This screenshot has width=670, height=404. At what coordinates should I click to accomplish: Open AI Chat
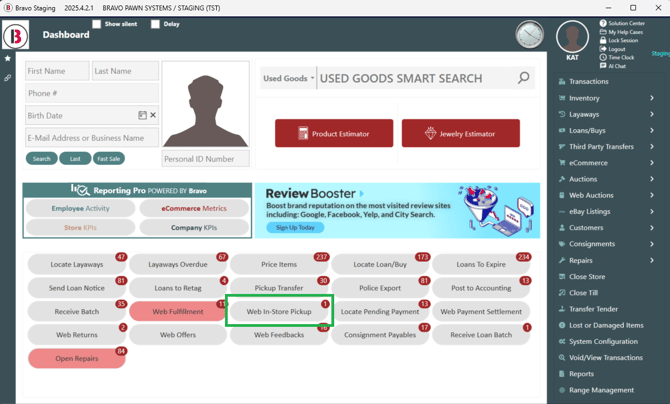(613, 66)
